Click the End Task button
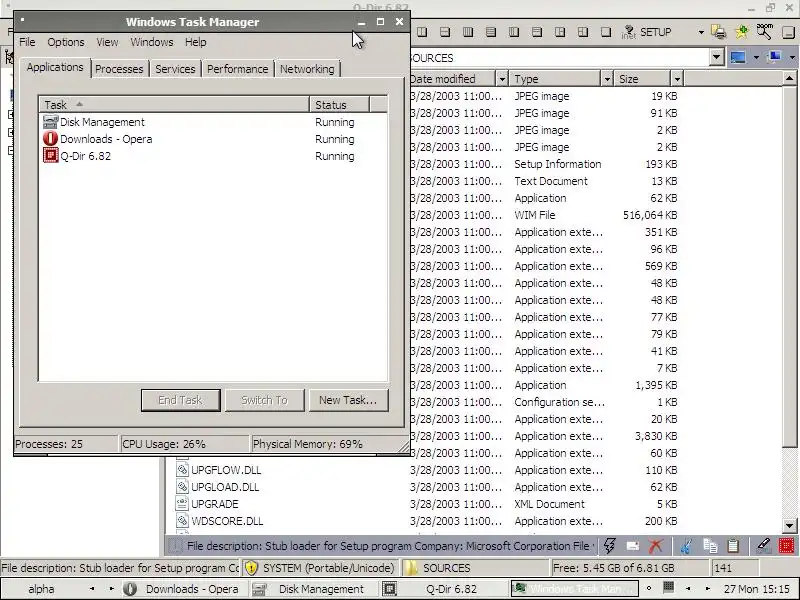 point(181,400)
